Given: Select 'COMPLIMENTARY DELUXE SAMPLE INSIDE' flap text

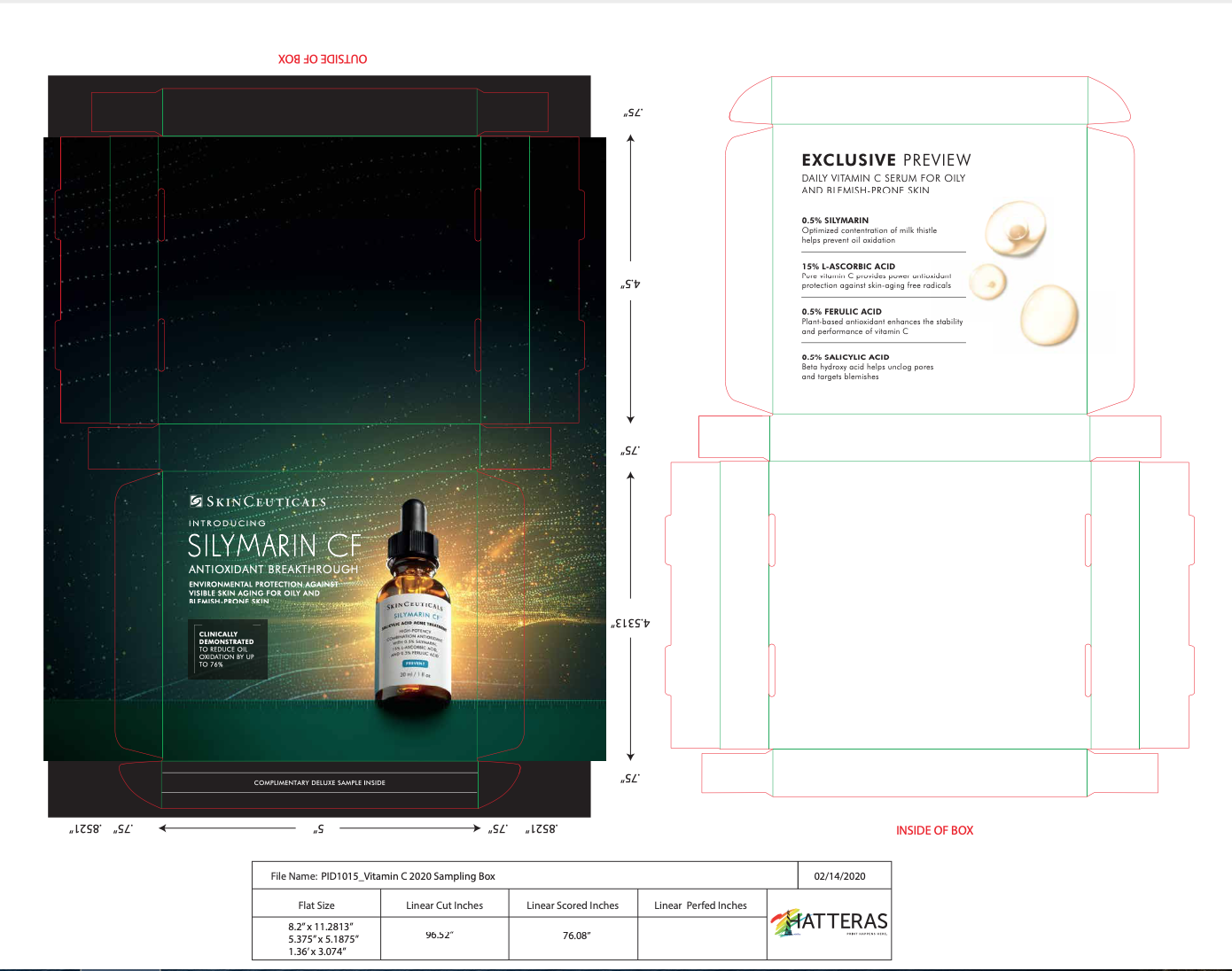Looking at the screenshot, I should click(x=320, y=782).
